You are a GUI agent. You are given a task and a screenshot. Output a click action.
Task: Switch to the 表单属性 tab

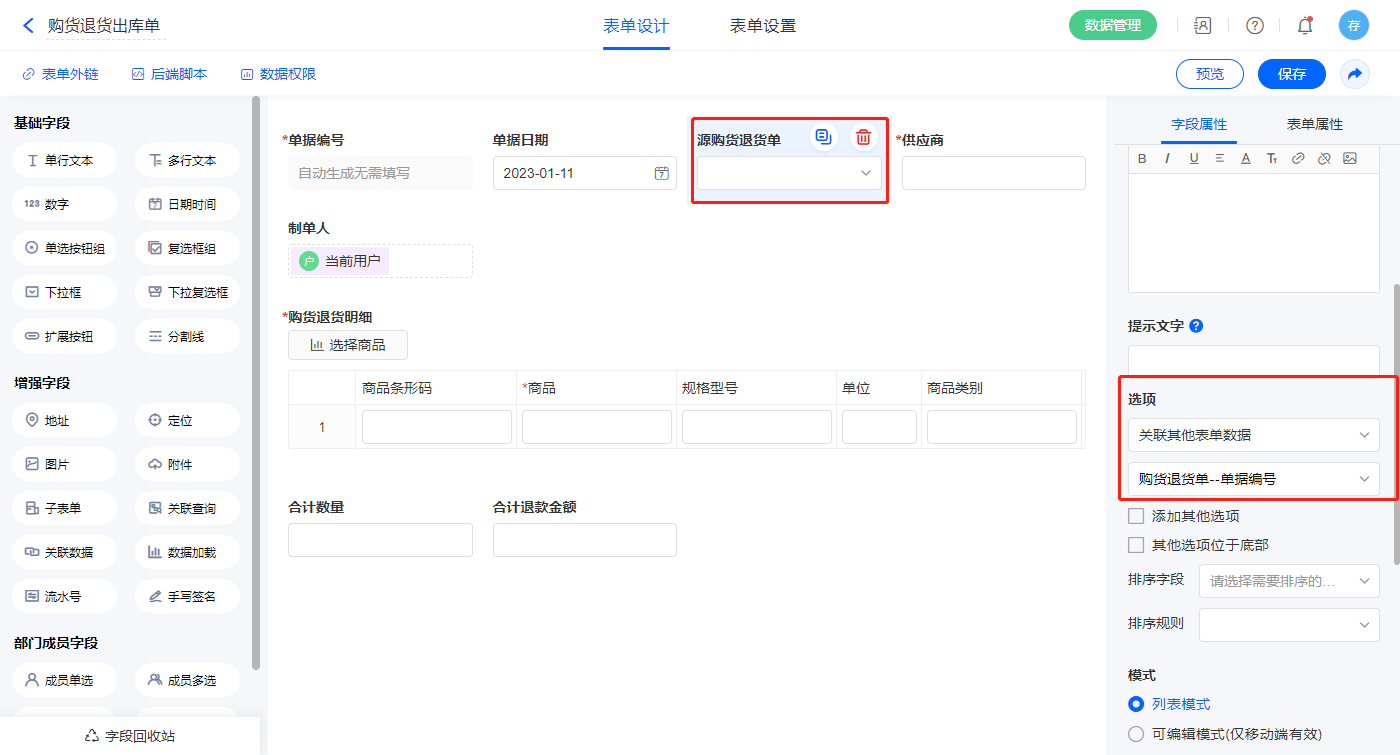tap(1314, 124)
